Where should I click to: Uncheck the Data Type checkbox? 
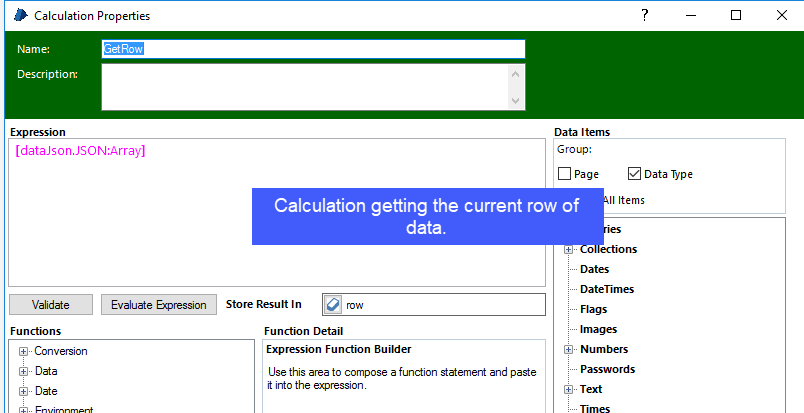635,174
